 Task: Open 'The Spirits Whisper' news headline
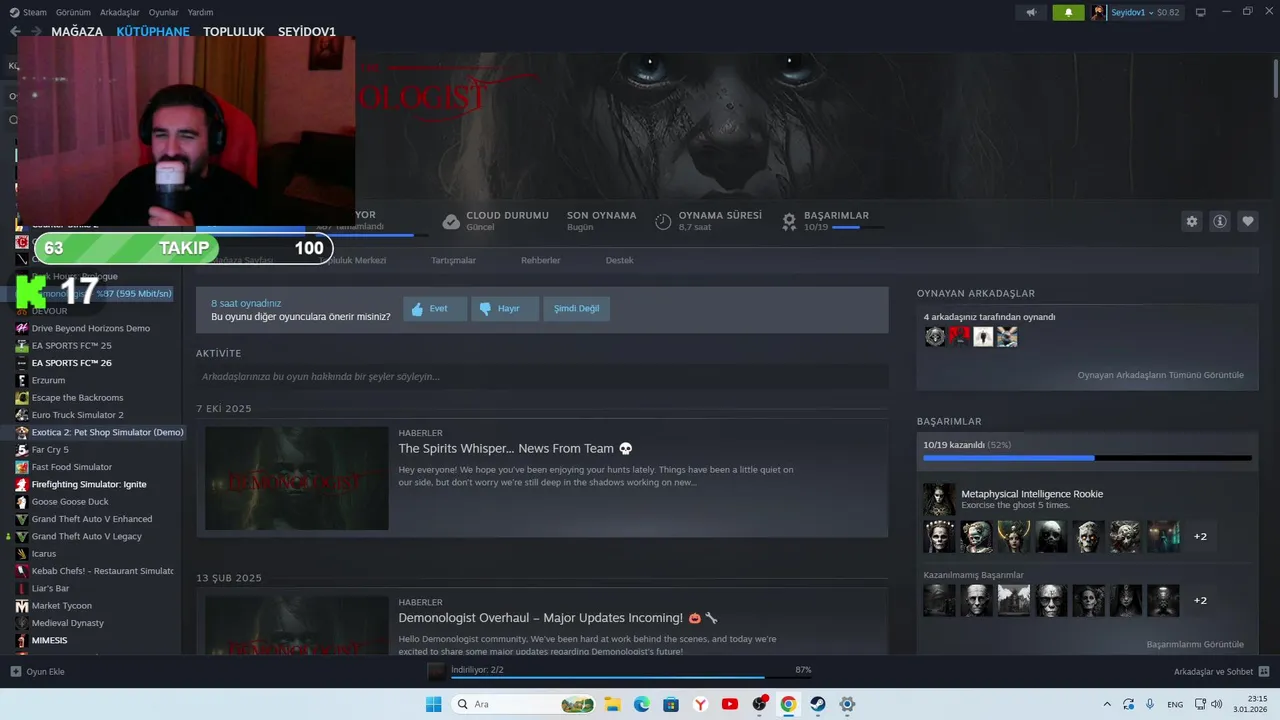[x=515, y=449]
